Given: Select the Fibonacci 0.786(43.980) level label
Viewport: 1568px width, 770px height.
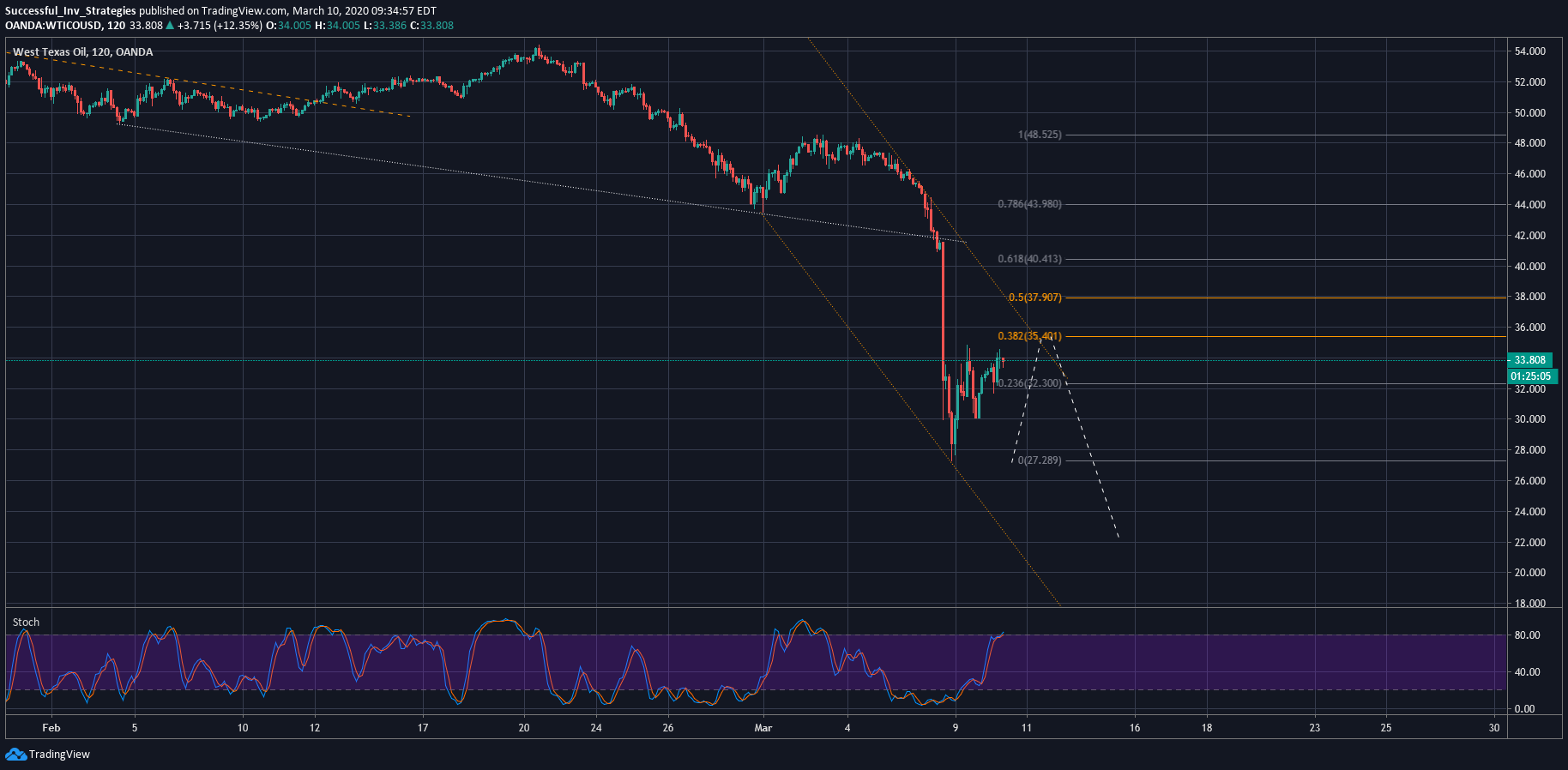Looking at the screenshot, I should pos(1029,204).
